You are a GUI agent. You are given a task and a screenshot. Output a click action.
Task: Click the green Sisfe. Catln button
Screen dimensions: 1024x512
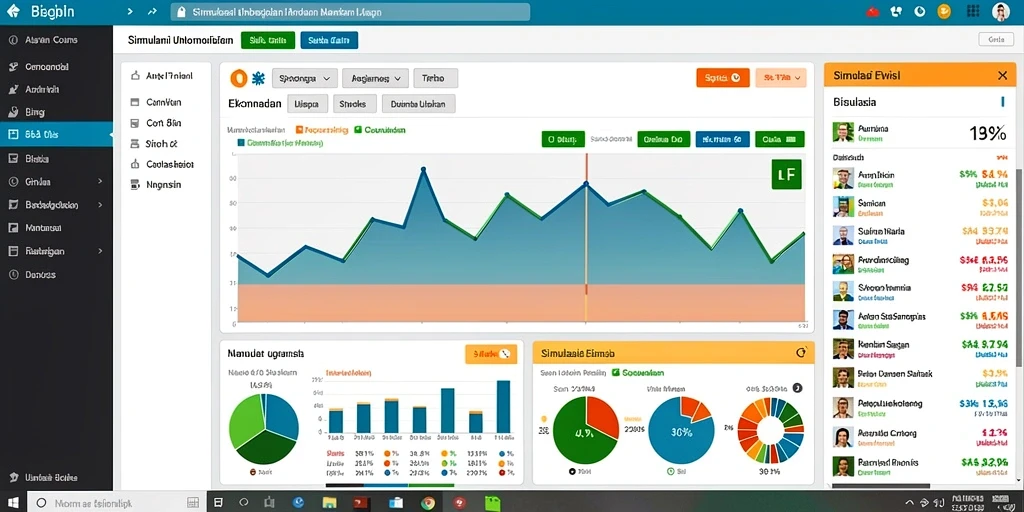point(268,40)
